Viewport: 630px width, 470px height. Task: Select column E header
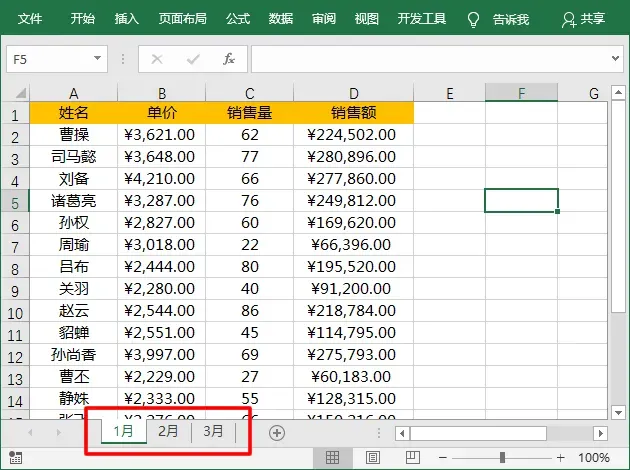450,93
